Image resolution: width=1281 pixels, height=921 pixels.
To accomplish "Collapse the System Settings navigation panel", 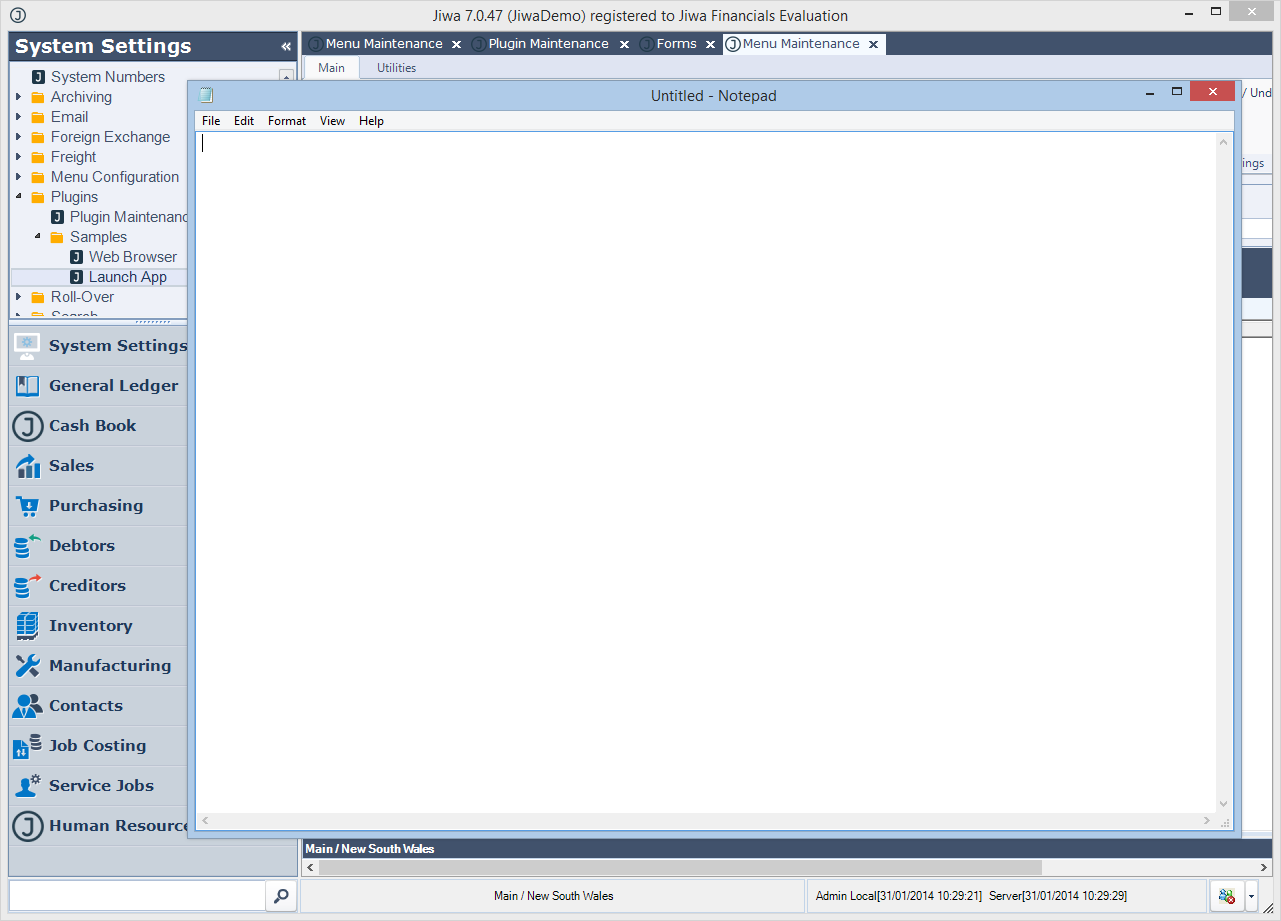I will point(286,47).
